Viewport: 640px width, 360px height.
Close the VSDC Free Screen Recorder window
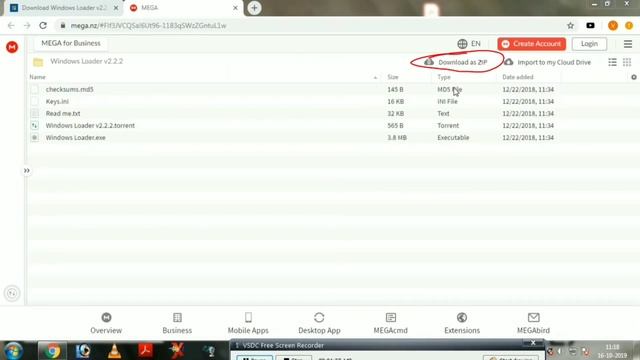tap(533, 343)
